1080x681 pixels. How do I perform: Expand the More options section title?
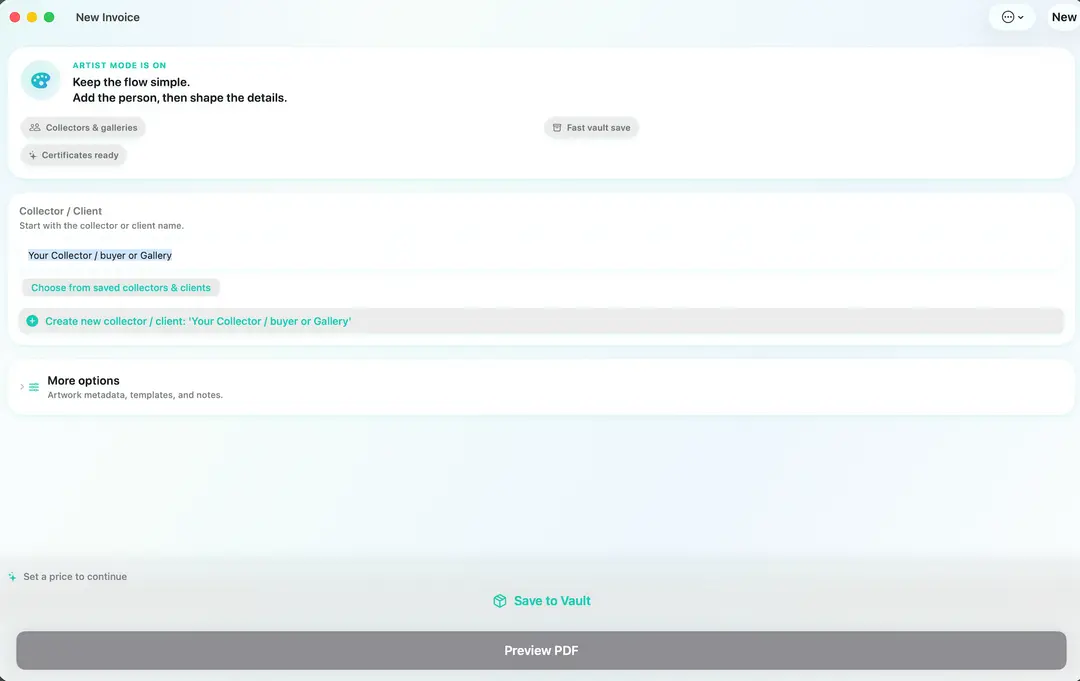(x=83, y=381)
